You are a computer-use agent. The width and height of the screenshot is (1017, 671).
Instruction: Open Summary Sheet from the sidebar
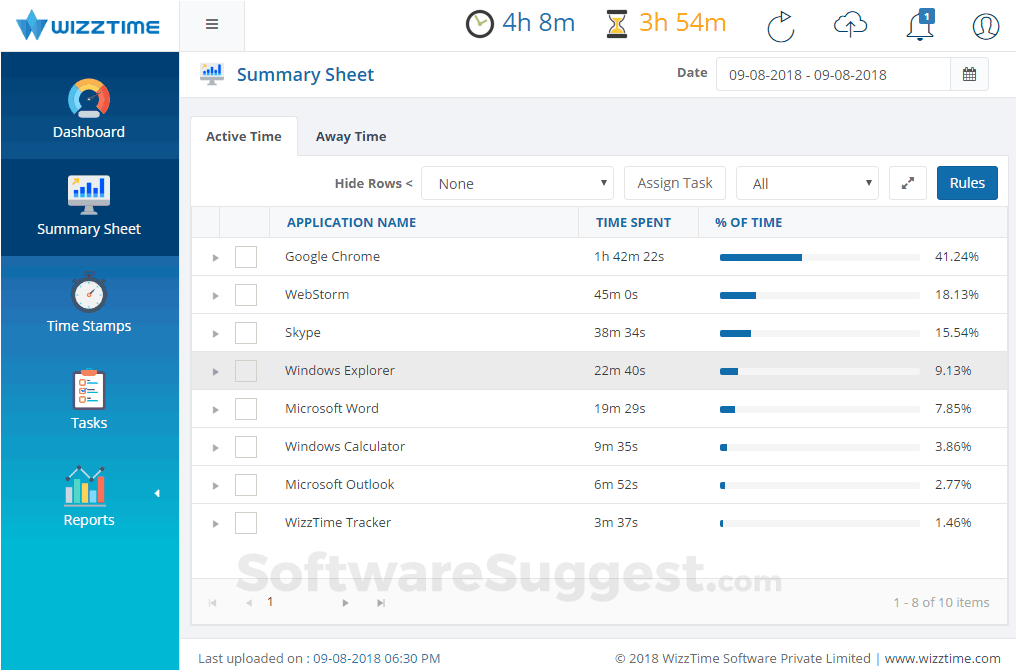click(89, 207)
